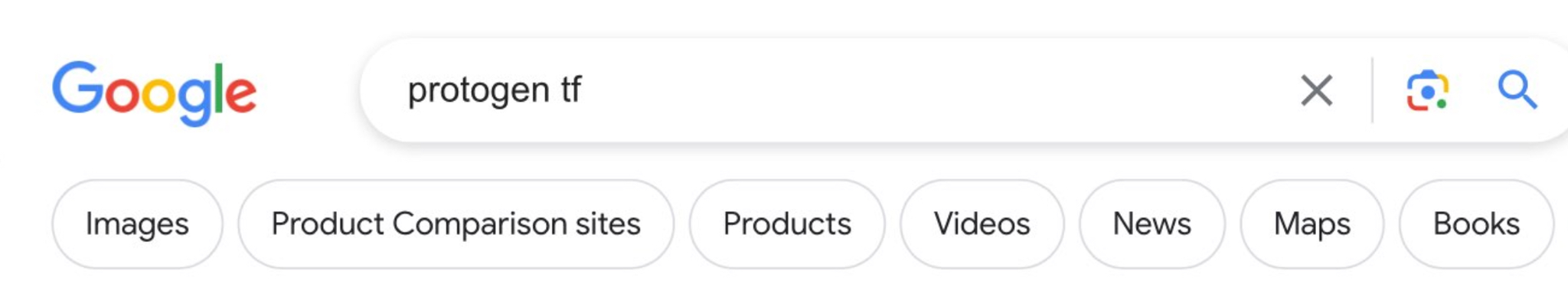Click the capital blue G of Google
Image resolution: width=1568 pixels, height=284 pixels.
[77, 87]
